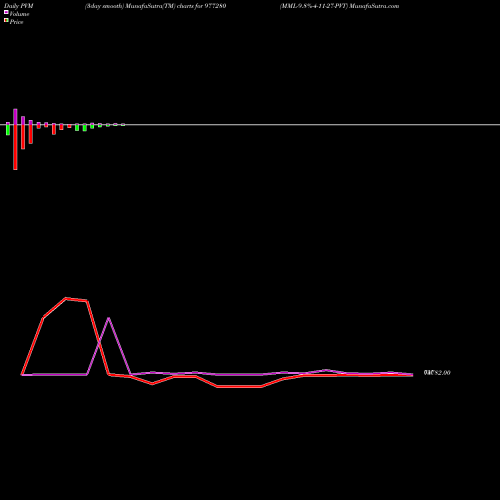This screenshot has height=500, width=500.
Task: Click the tallest purple and red volume bar
Action: 15,139
